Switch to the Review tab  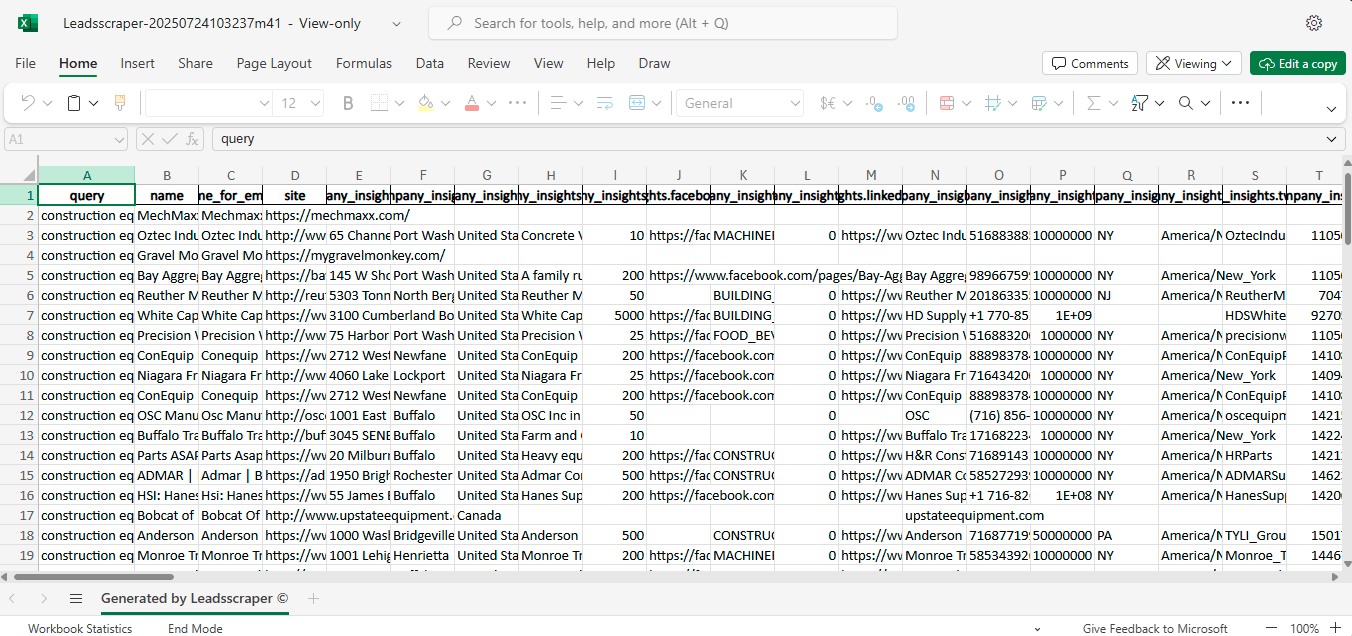(x=489, y=63)
